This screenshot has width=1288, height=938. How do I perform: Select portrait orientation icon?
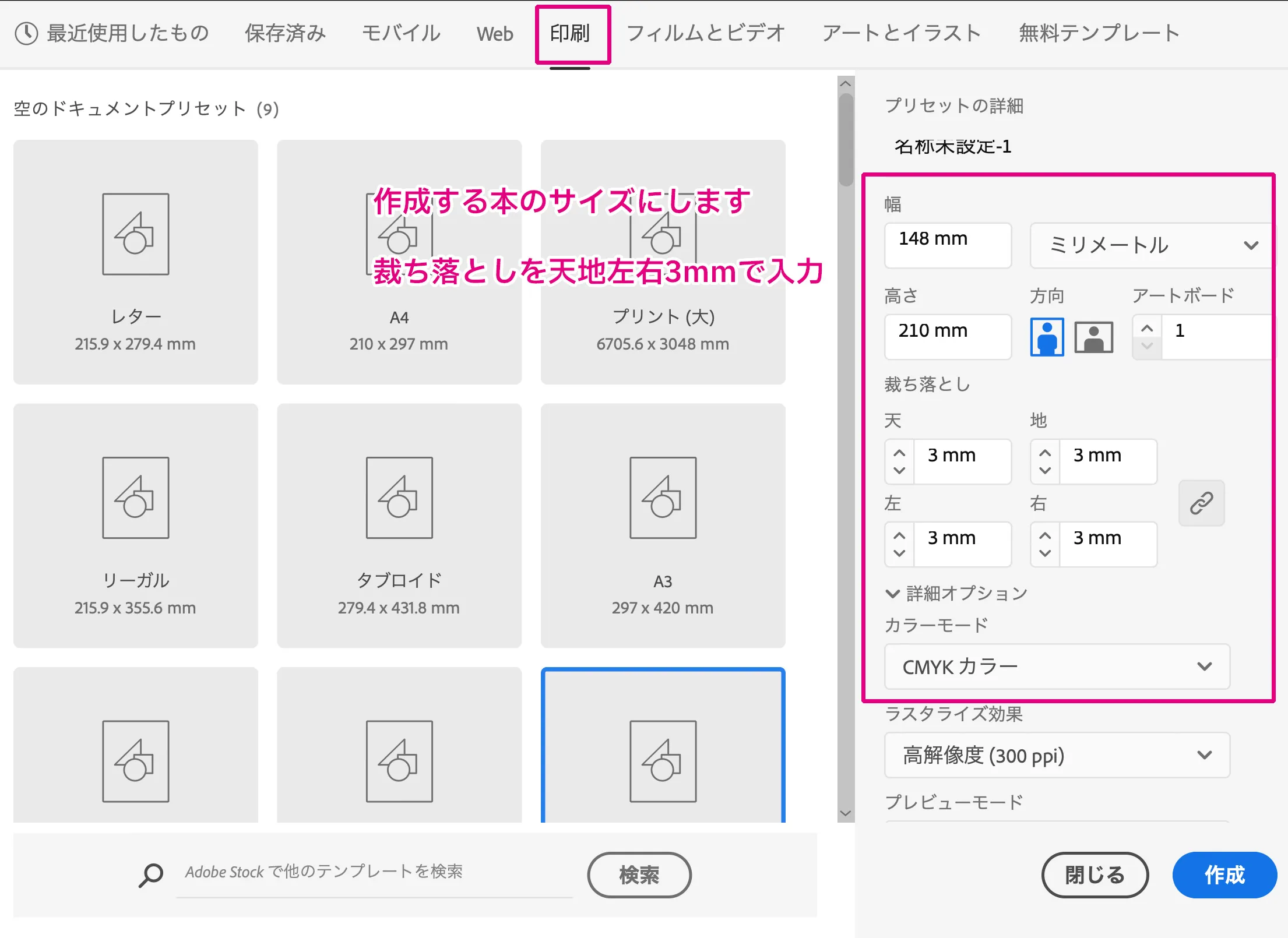tap(1047, 337)
